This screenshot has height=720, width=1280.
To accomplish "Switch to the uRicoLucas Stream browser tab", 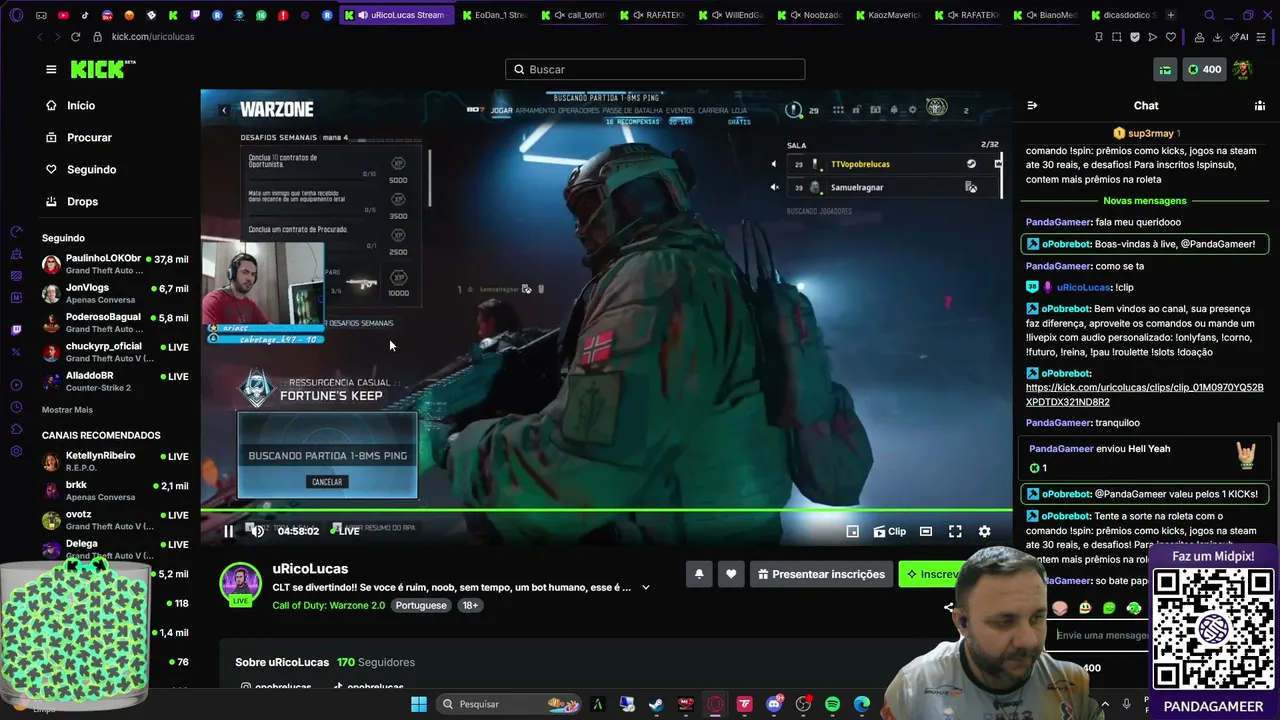I will [x=398, y=15].
